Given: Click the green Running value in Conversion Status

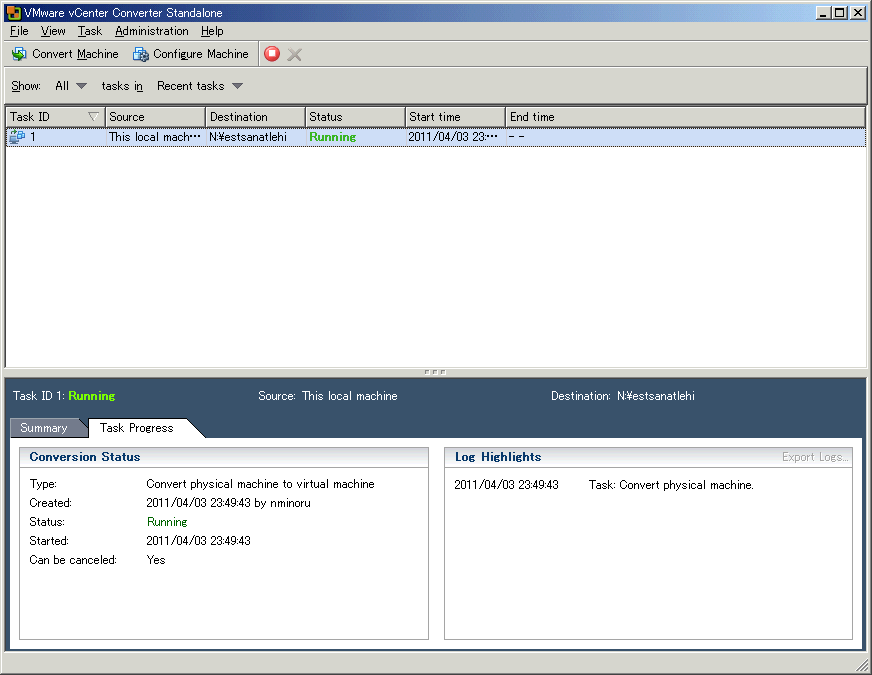Looking at the screenshot, I should (167, 522).
